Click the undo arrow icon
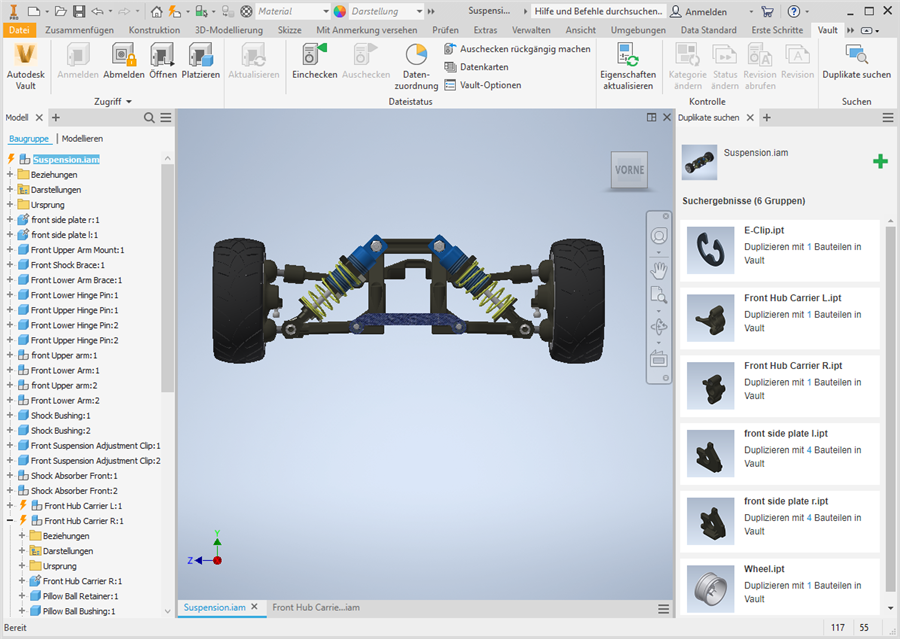900x639 pixels. [97, 11]
